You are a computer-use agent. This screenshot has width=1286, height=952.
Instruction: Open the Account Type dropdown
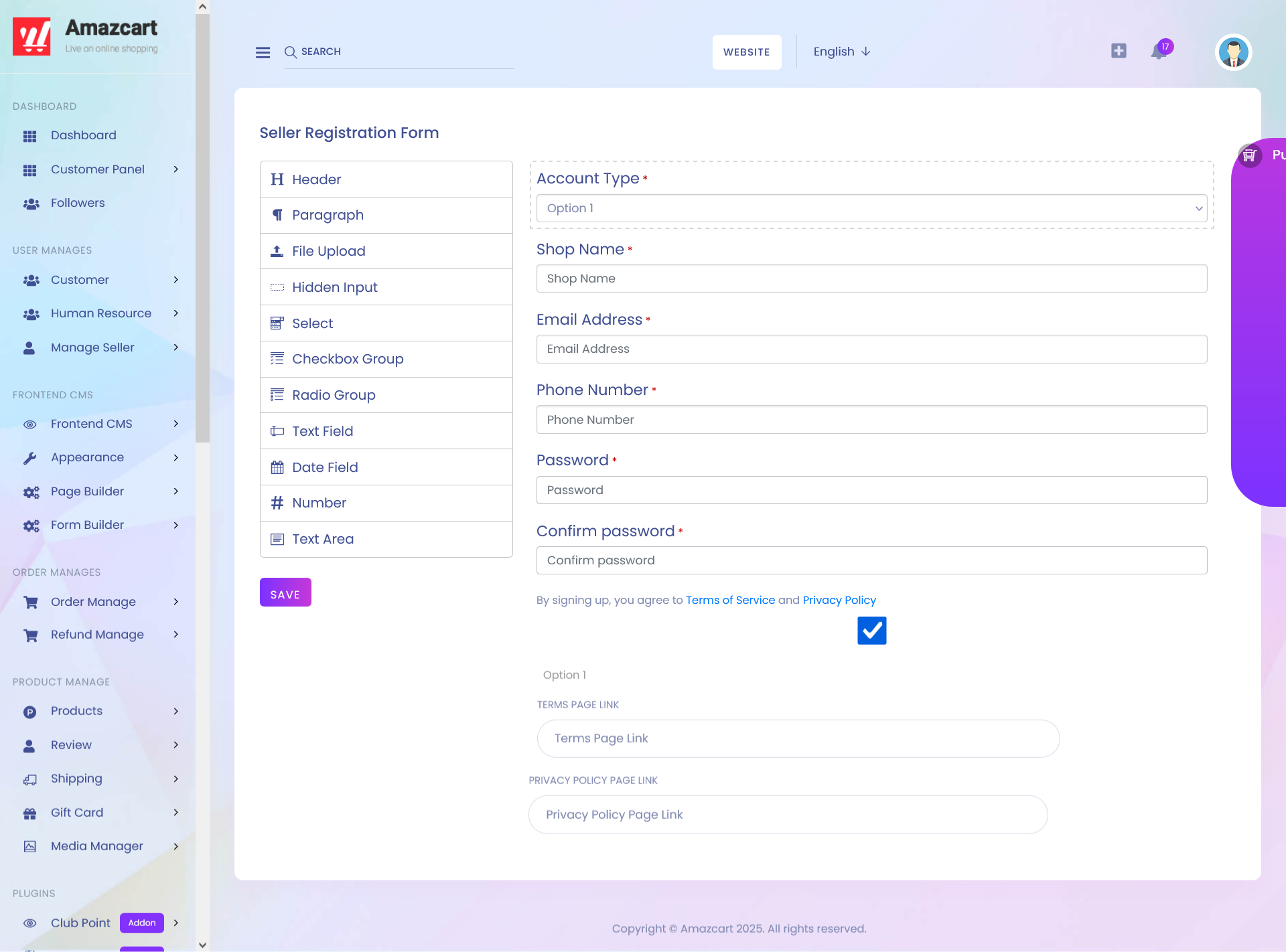[871, 208]
